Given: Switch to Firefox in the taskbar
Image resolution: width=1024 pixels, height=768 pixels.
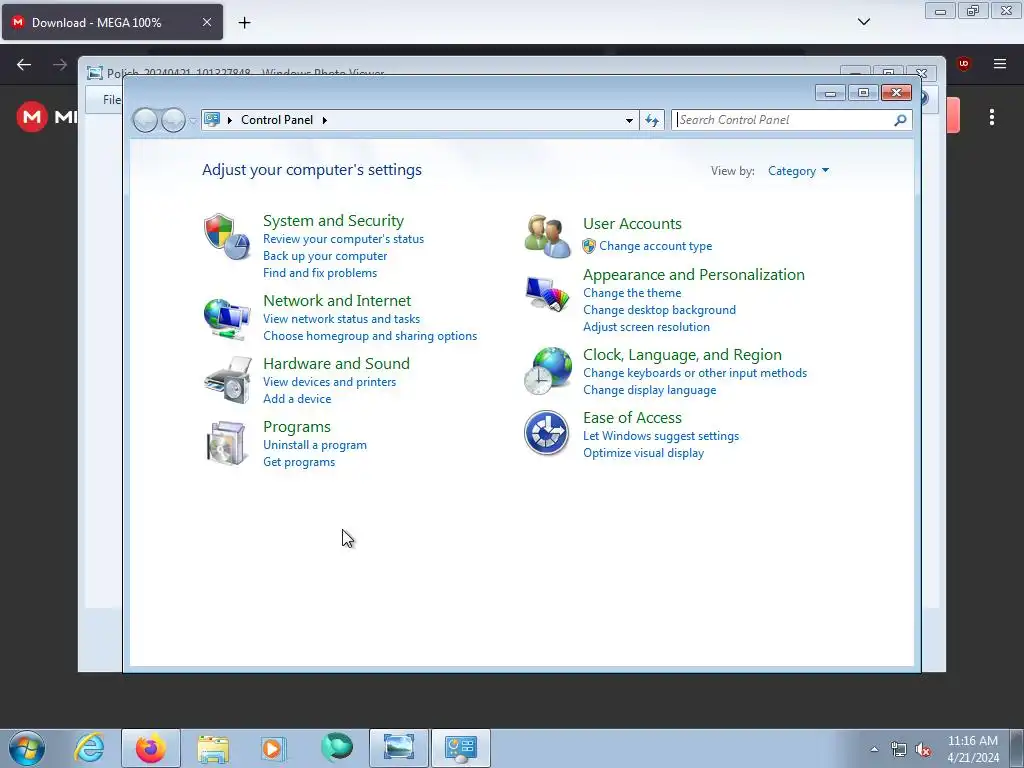Looking at the screenshot, I should 150,748.
